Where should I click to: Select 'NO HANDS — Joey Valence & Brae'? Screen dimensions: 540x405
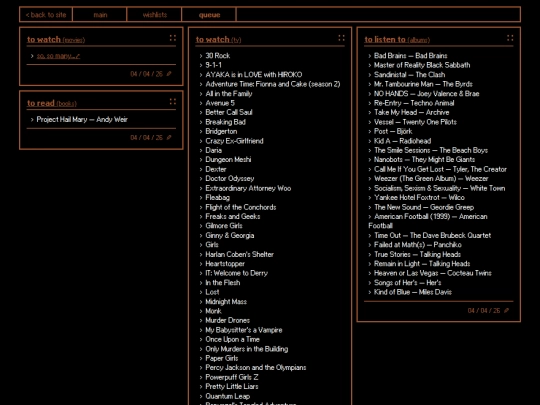pyautogui.click(x=426, y=93)
